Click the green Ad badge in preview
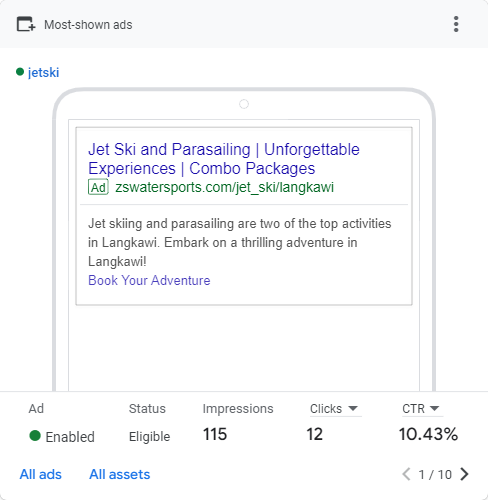 coord(98,187)
